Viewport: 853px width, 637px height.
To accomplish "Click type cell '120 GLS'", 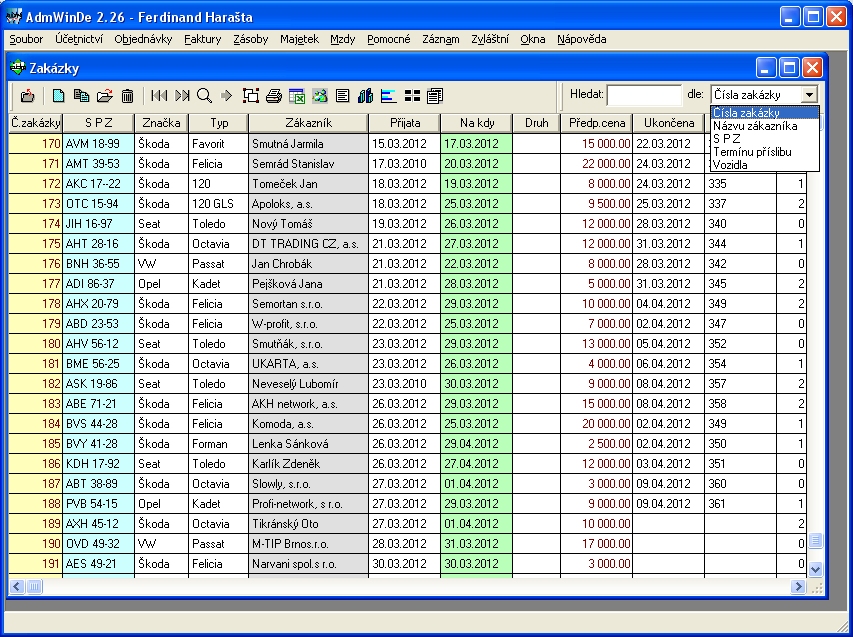I will click(219, 203).
